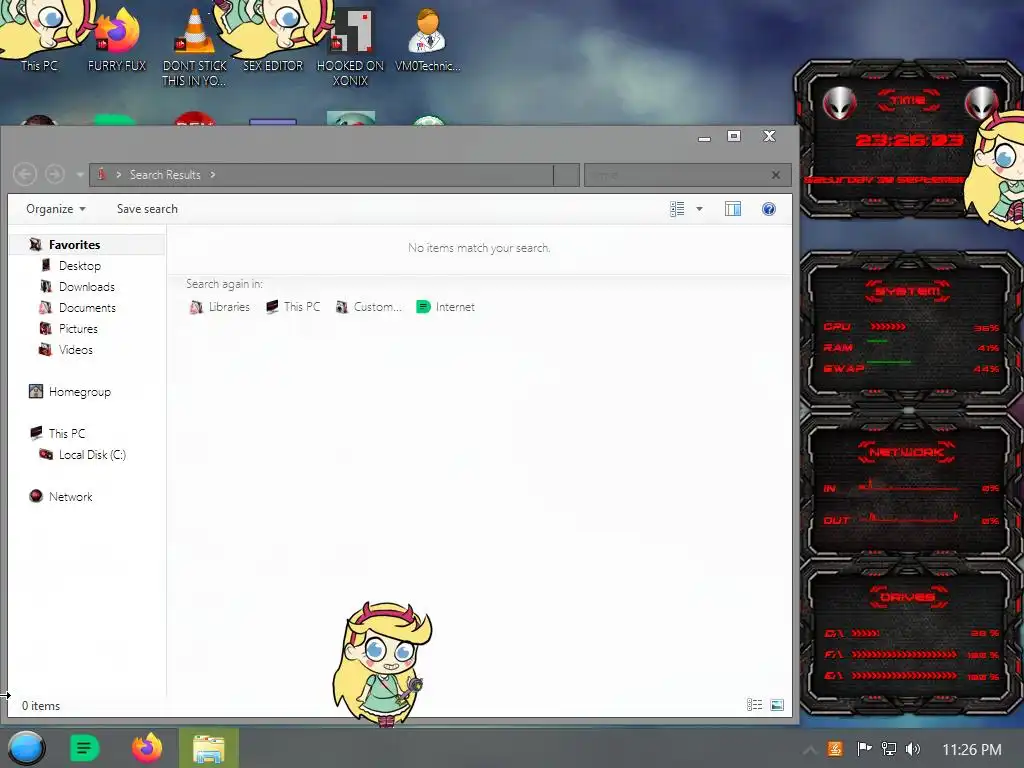Switch to details view in status bar
This screenshot has width=1024, height=768.
pos(754,705)
